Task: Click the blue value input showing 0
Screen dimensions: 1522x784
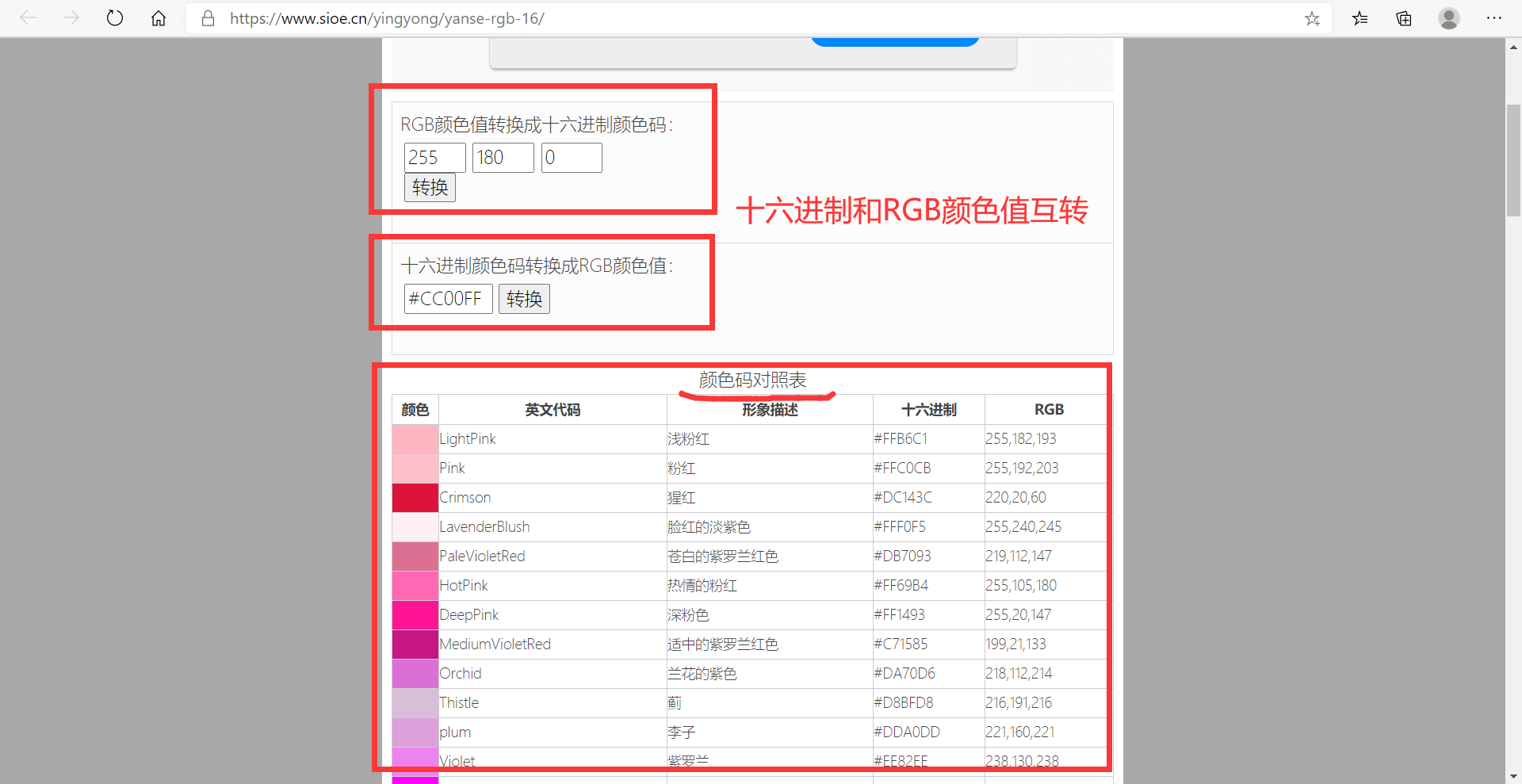Action: point(572,158)
